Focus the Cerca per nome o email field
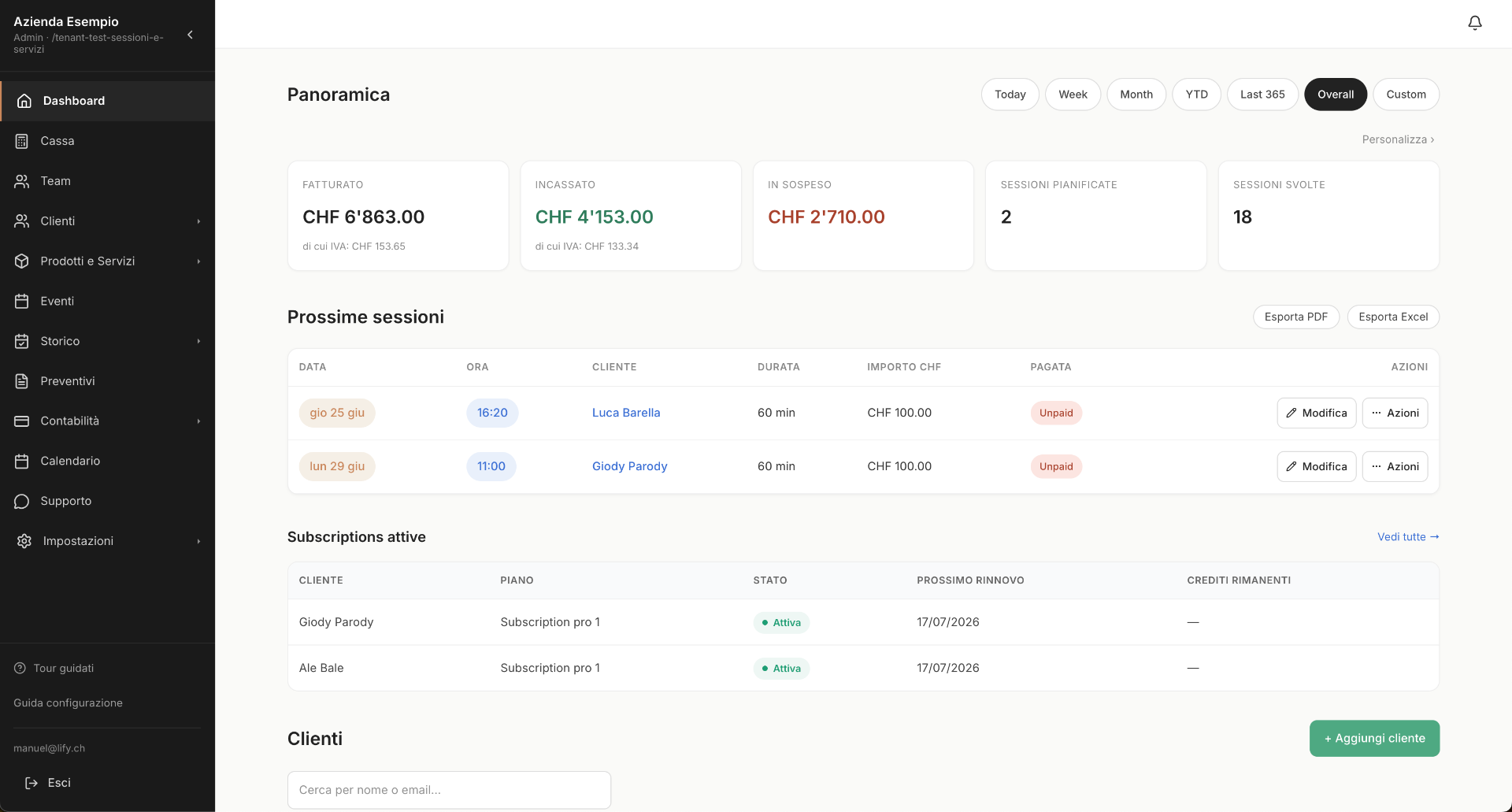The width and height of the screenshot is (1512, 812). click(449, 790)
